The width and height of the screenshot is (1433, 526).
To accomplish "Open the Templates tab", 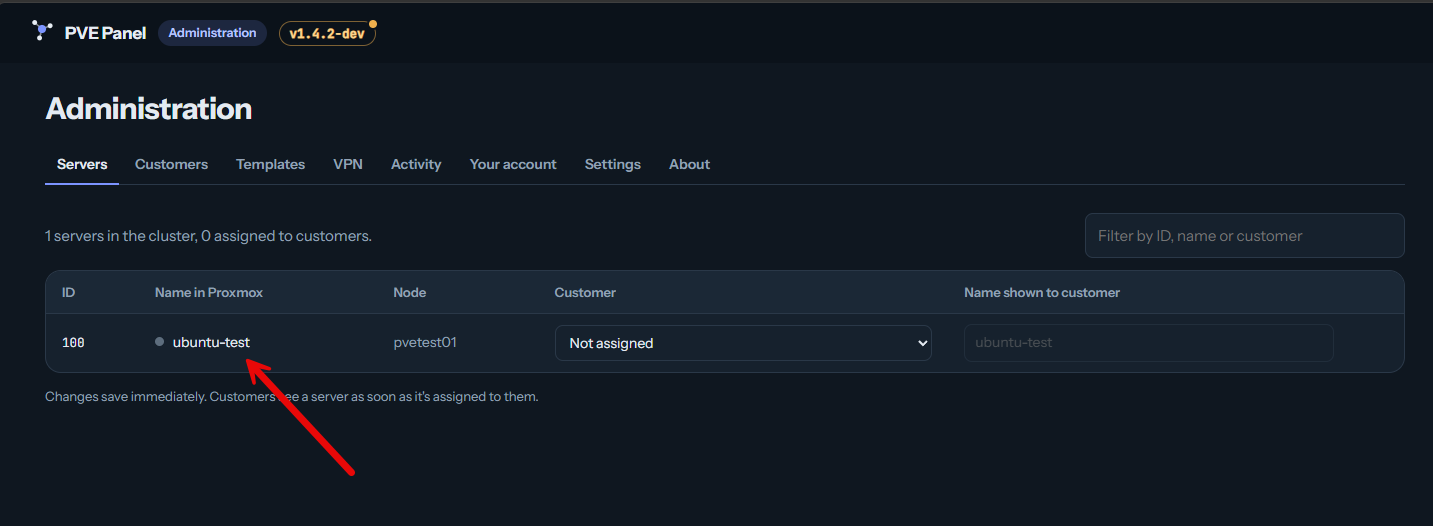I will coord(270,164).
